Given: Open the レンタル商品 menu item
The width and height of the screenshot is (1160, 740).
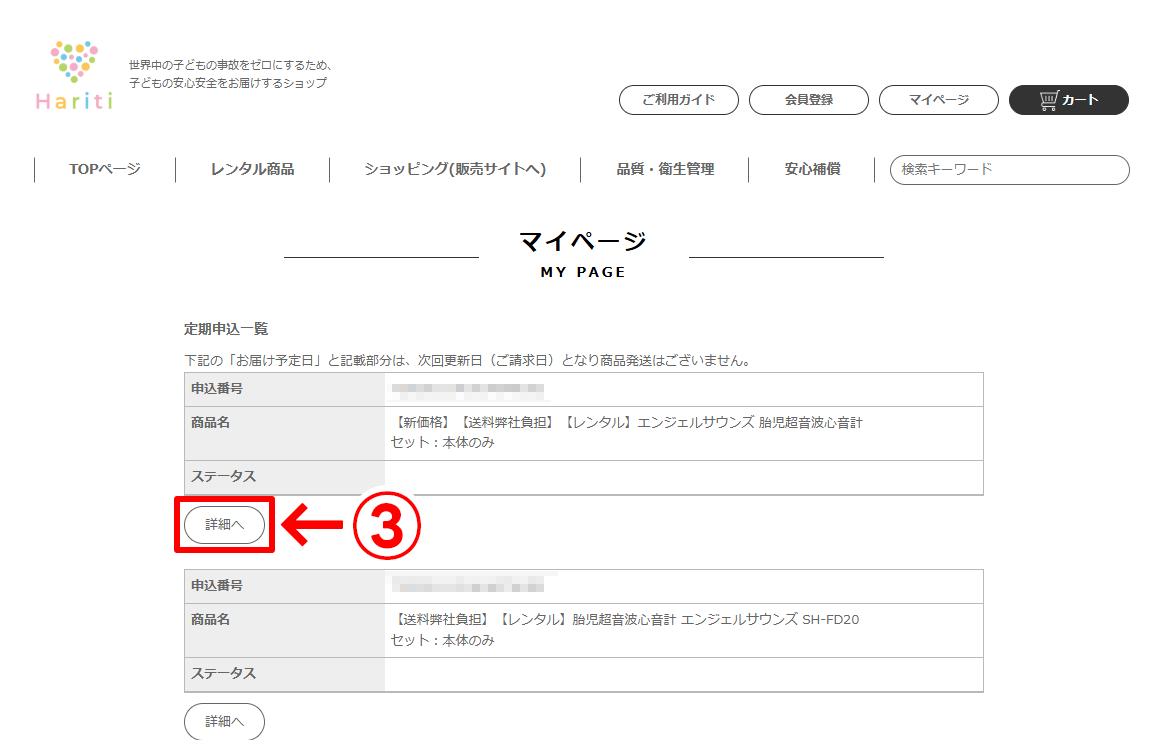Looking at the screenshot, I should click(252, 169).
